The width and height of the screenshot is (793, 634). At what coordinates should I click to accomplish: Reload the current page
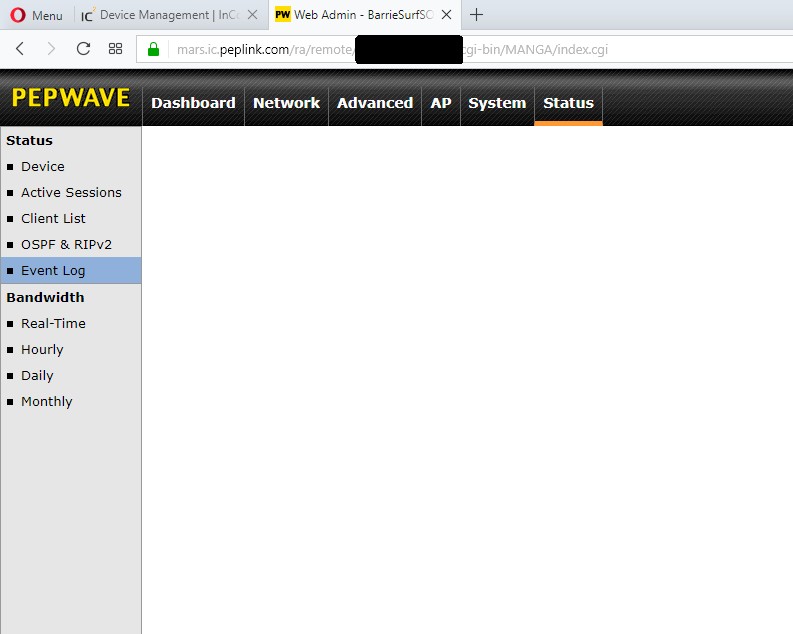click(83, 49)
